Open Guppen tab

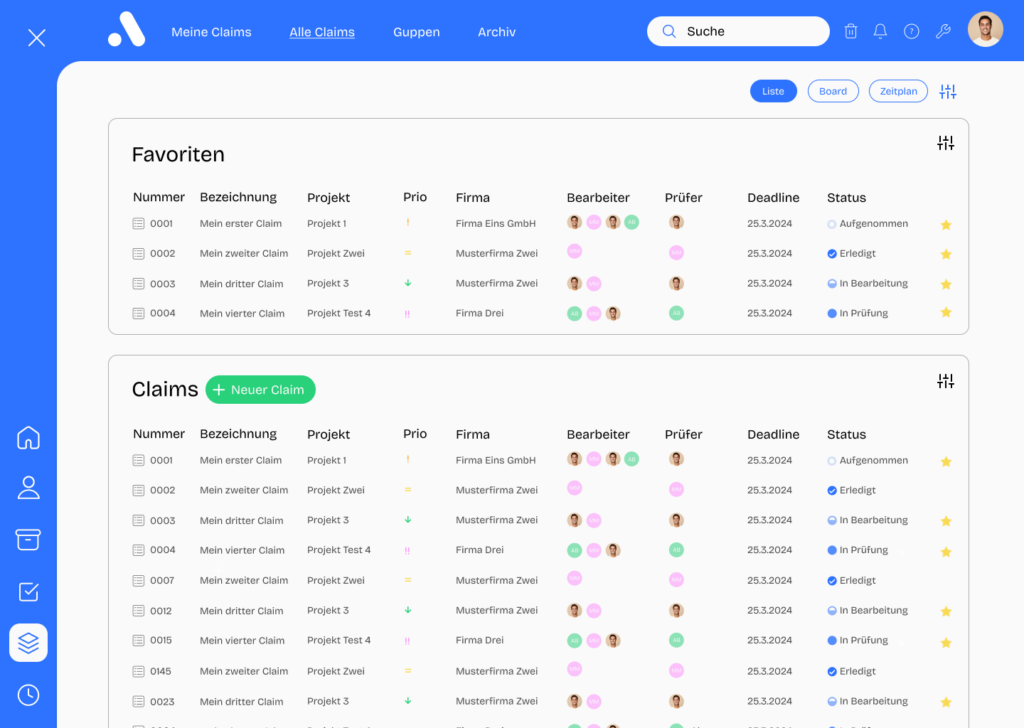[x=416, y=32]
